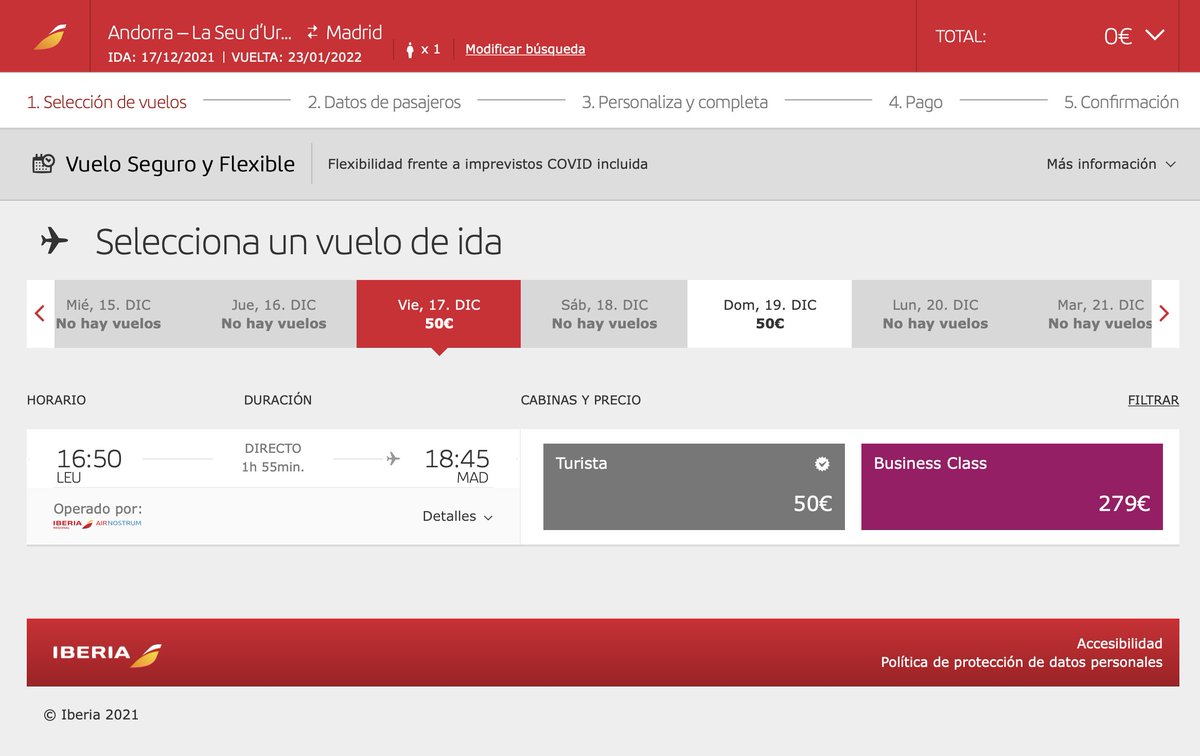Click the Iberia Regional Air Nostrum operator logo

(97, 524)
